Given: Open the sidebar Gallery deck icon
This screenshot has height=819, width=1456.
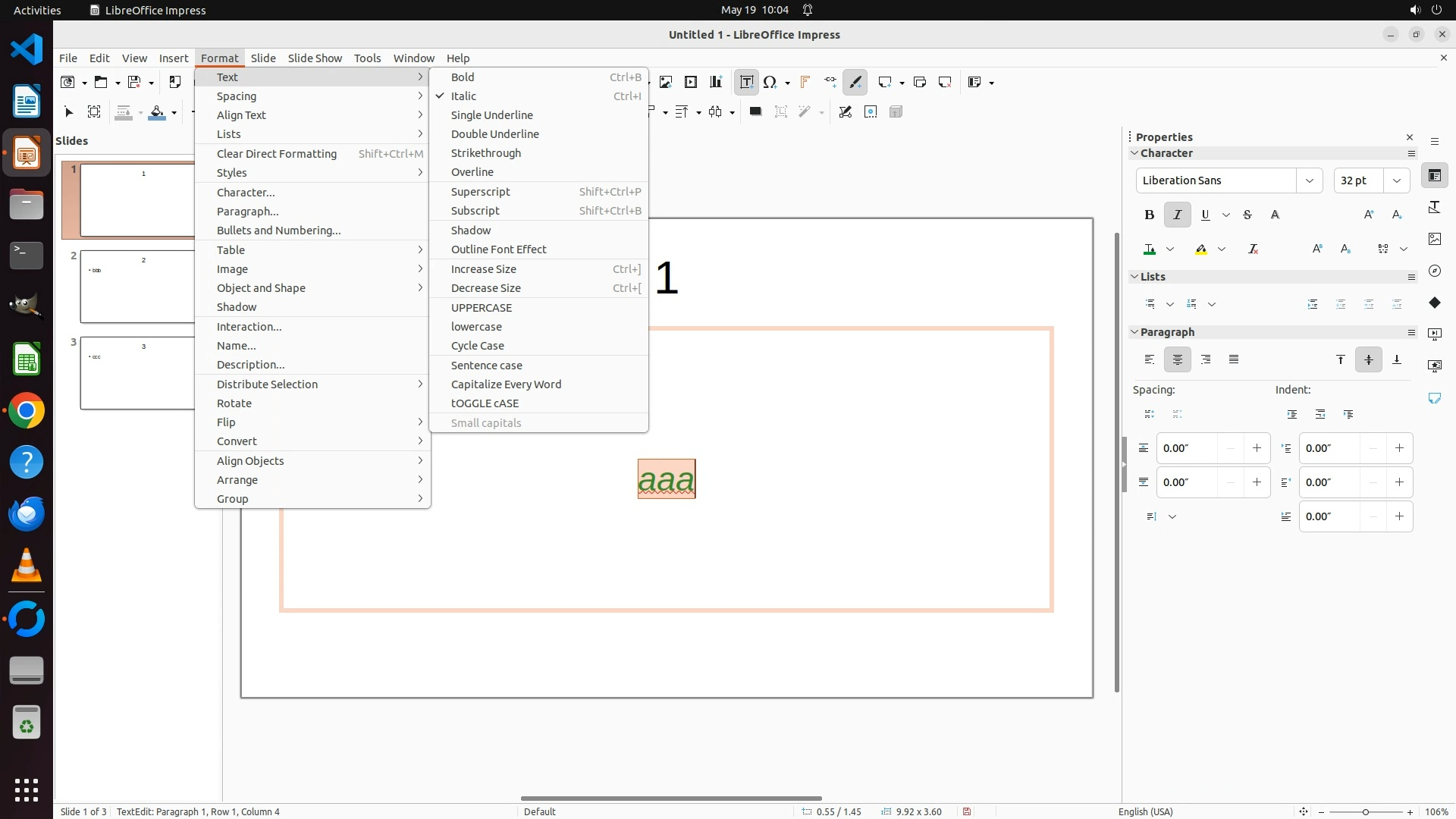Looking at the screenshot, I should [x=1434, y=239].
